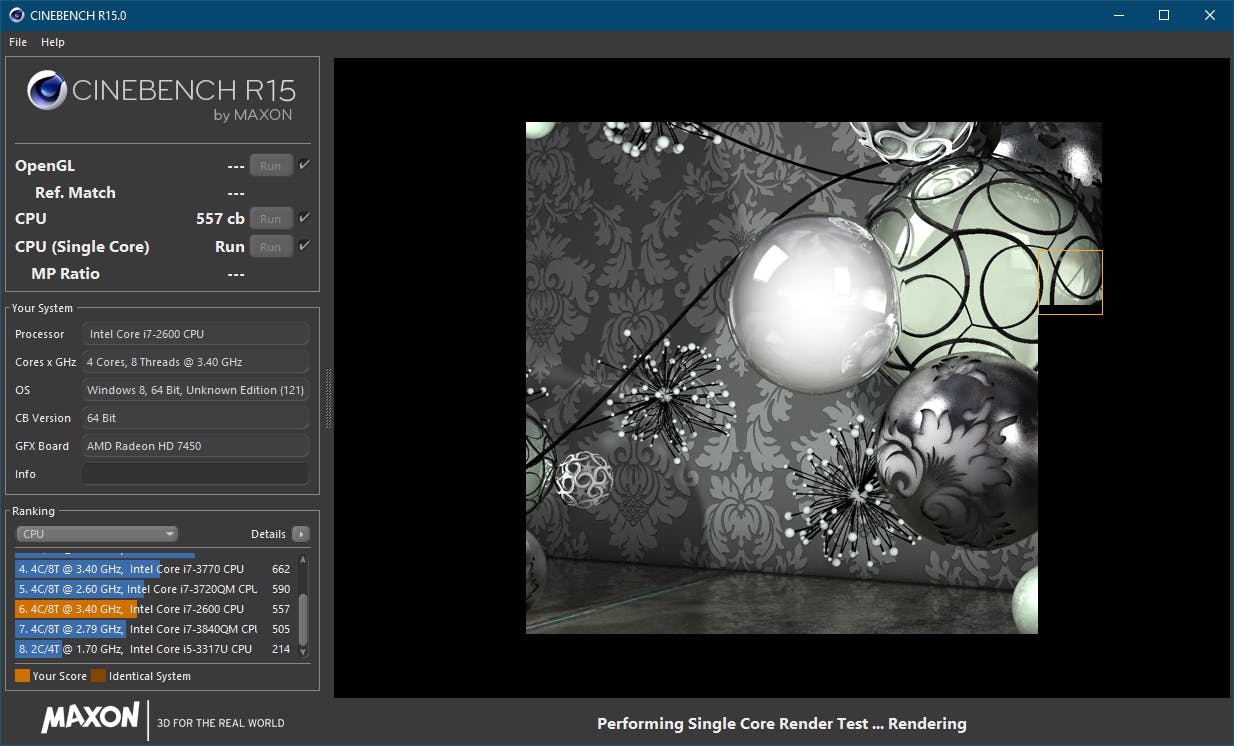Toggle the OpenGL test checkbox
The height and width of the screenshot is (746, 1234).
(304, 165)
